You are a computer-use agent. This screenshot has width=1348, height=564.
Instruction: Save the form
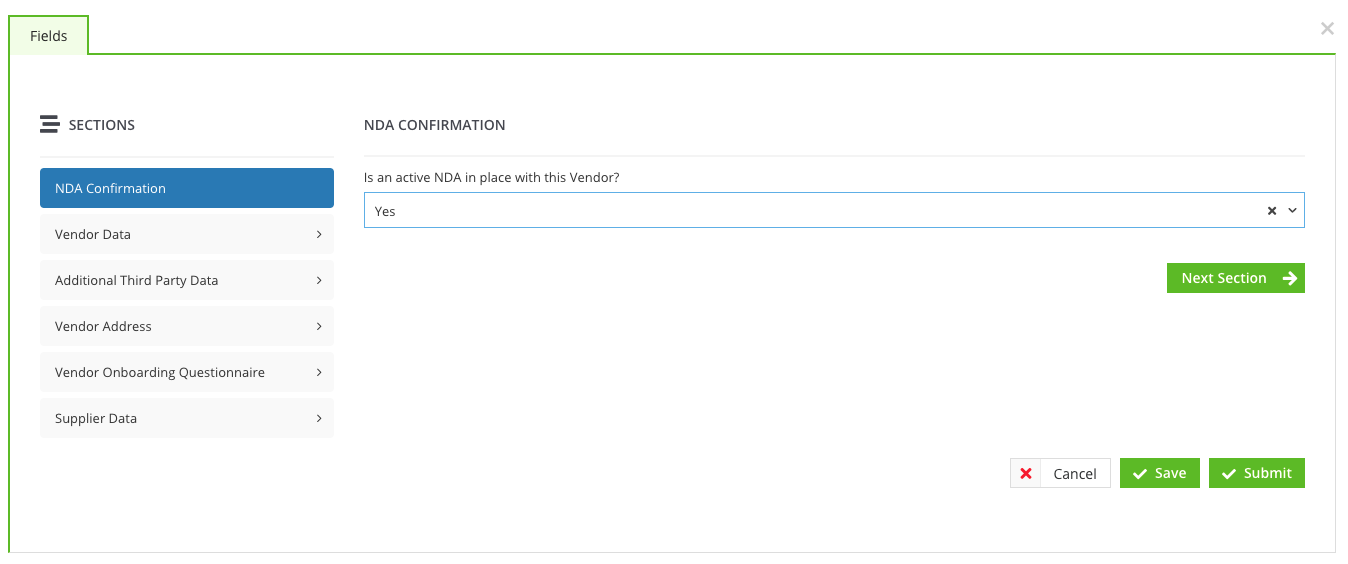pyautogui.click(x=1160, y=473)
